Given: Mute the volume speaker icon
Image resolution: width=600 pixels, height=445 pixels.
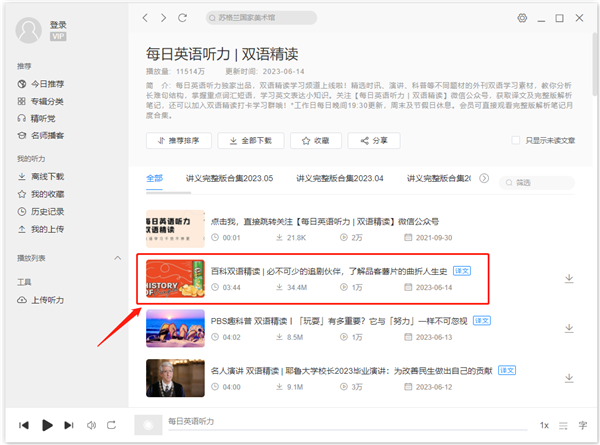Looking at the screenshot, I should click(x=91, y=425).
